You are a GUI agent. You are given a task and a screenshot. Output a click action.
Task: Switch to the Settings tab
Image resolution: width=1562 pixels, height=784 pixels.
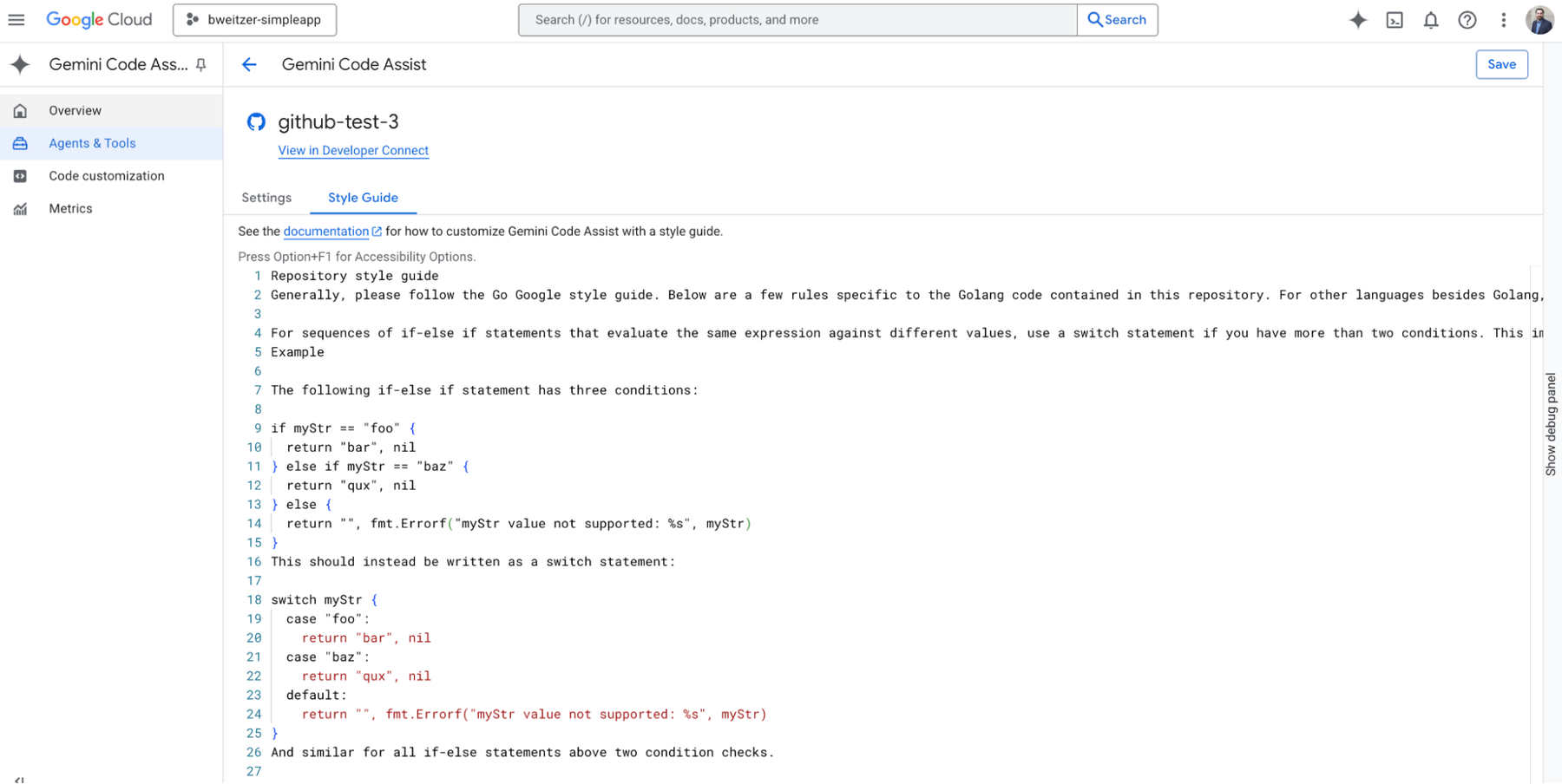tap(266, 198)
